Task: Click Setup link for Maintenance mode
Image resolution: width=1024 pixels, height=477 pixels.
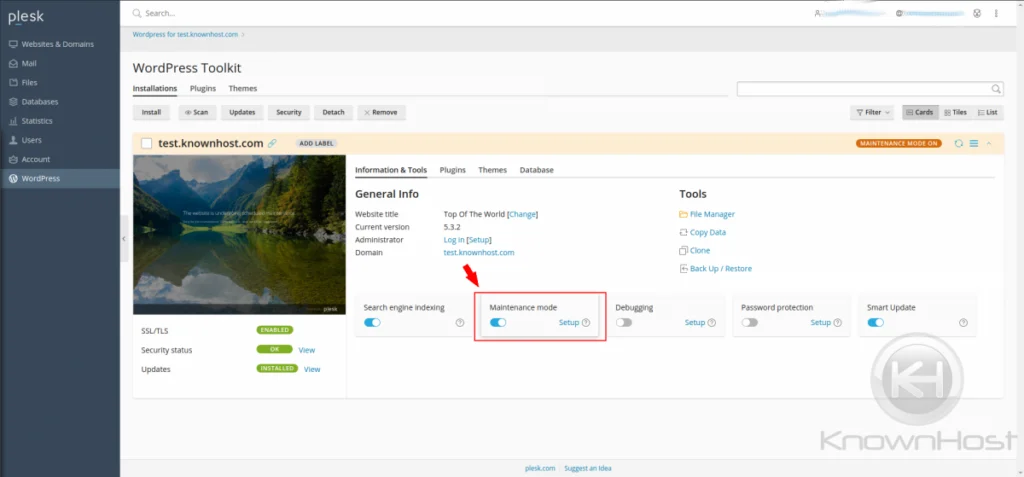Action: (x=568, y=323)
